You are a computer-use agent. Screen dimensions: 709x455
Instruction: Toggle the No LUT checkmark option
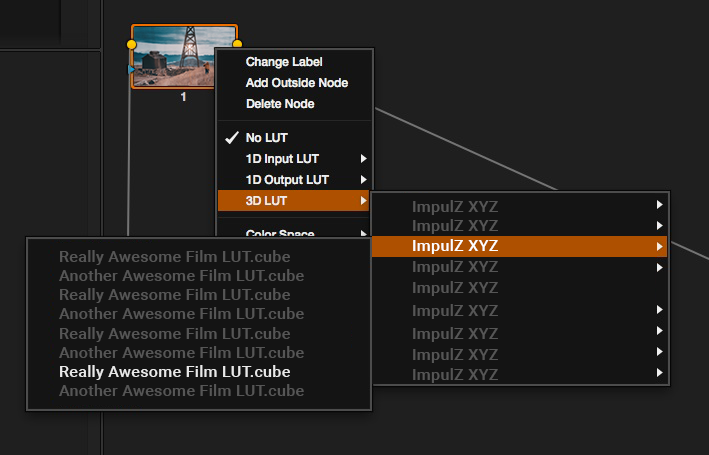click(x=266, y=138)
